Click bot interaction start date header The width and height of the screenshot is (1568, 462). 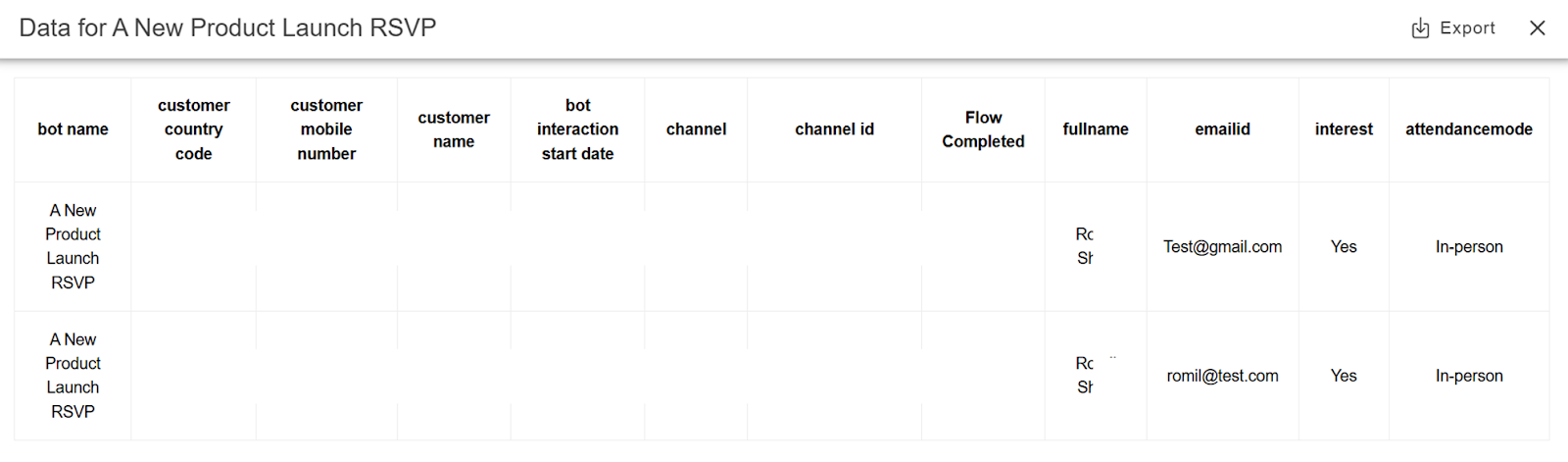578,129
